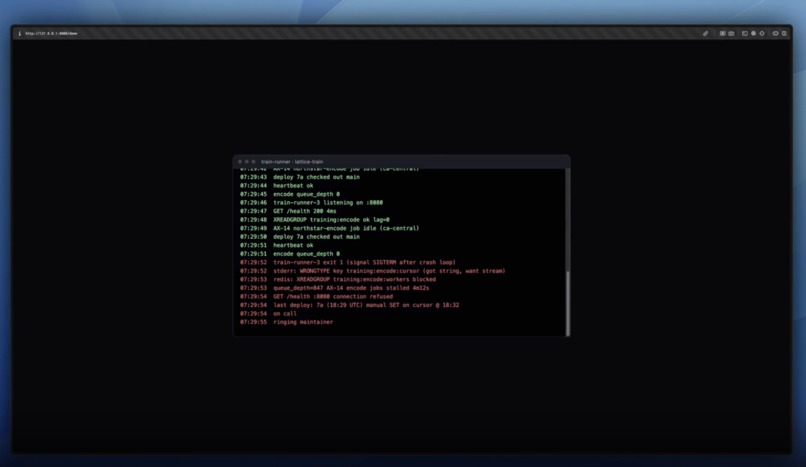Select the 07:29:51 'encode queue_depth 0' line
The width and height of the screenshot is (806, 467).
click(290, 254)
